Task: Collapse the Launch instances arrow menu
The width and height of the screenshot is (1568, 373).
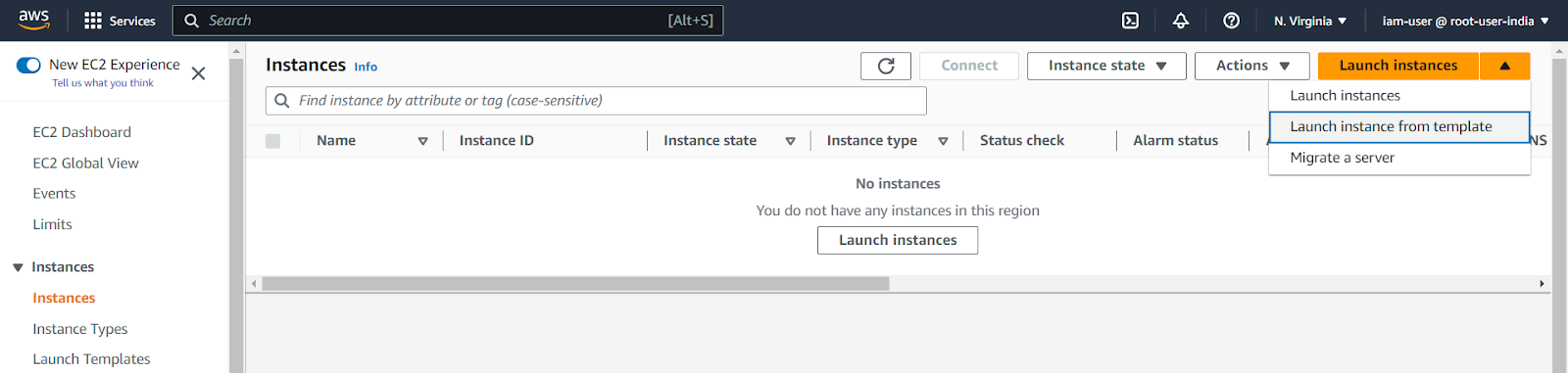Action: pyautogui.click(x=1504, y=66)
